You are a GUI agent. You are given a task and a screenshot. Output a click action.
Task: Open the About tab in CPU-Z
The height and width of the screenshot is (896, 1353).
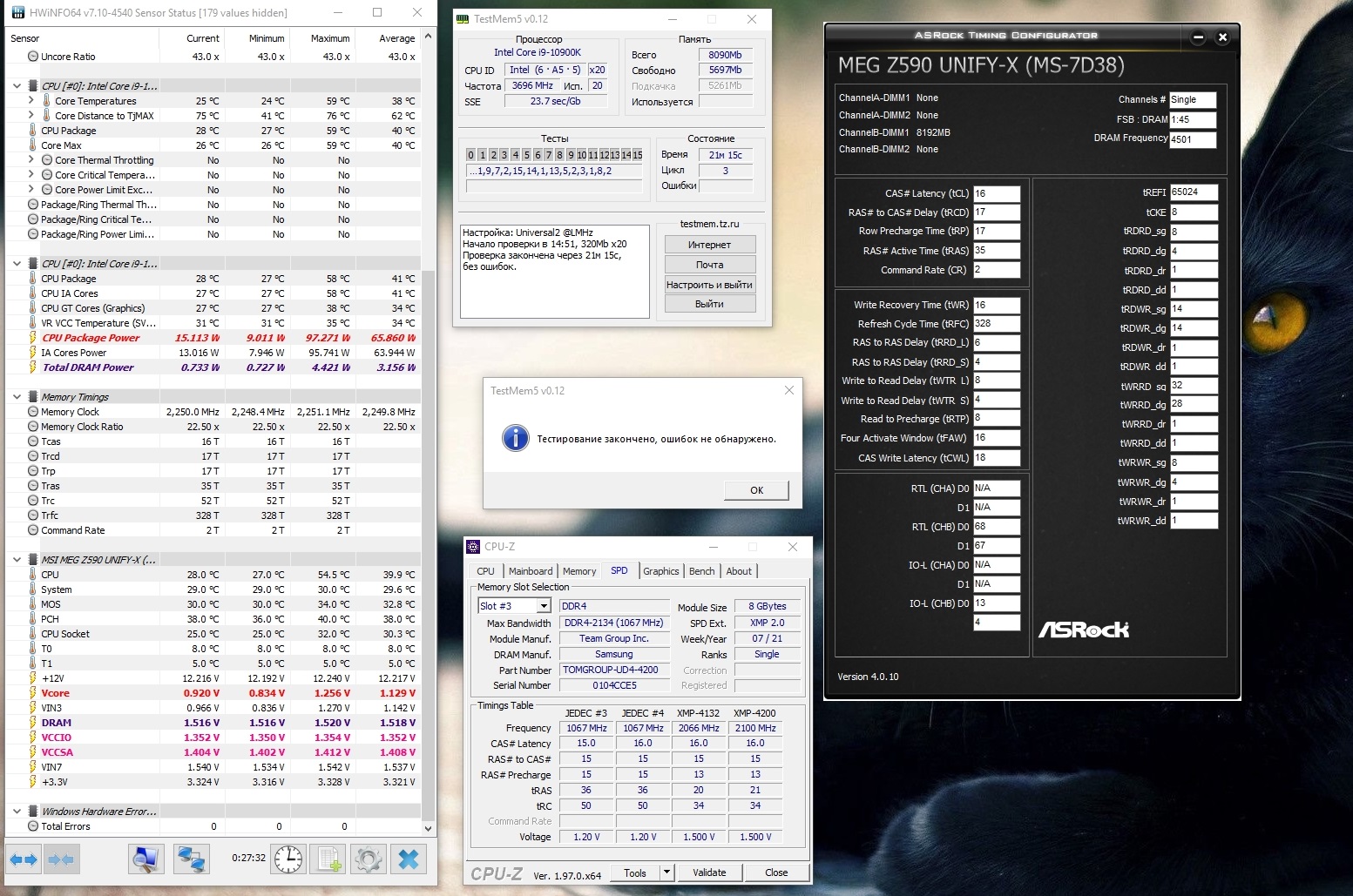pos(739,571)
